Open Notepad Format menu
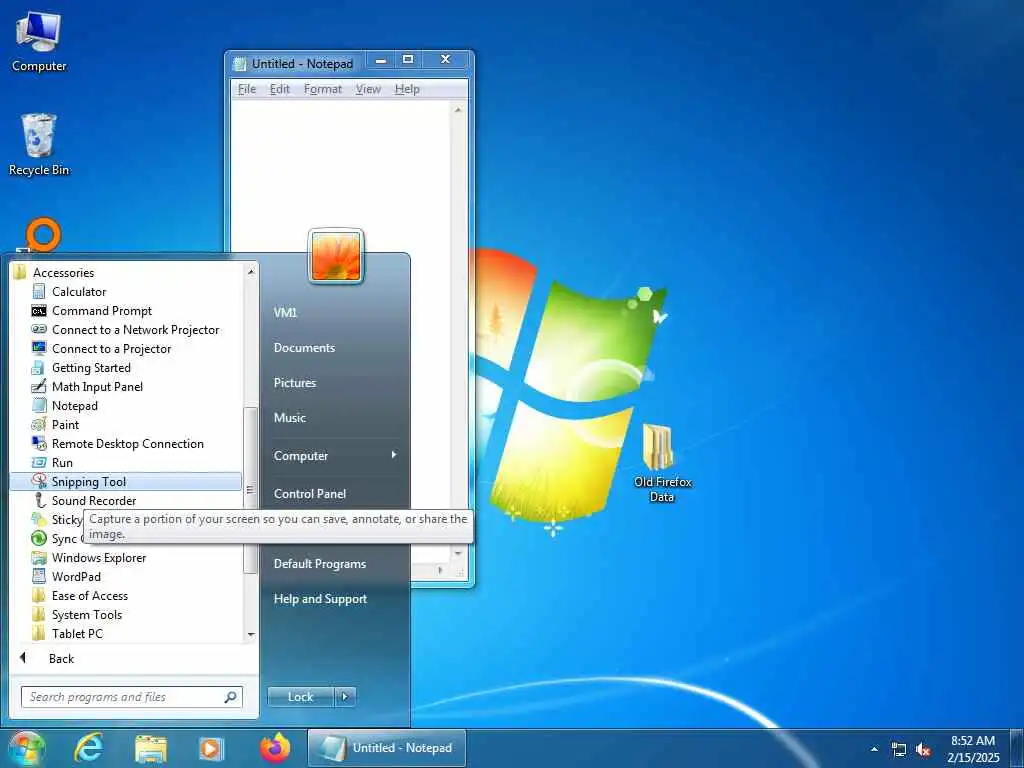 pos(323,89)
